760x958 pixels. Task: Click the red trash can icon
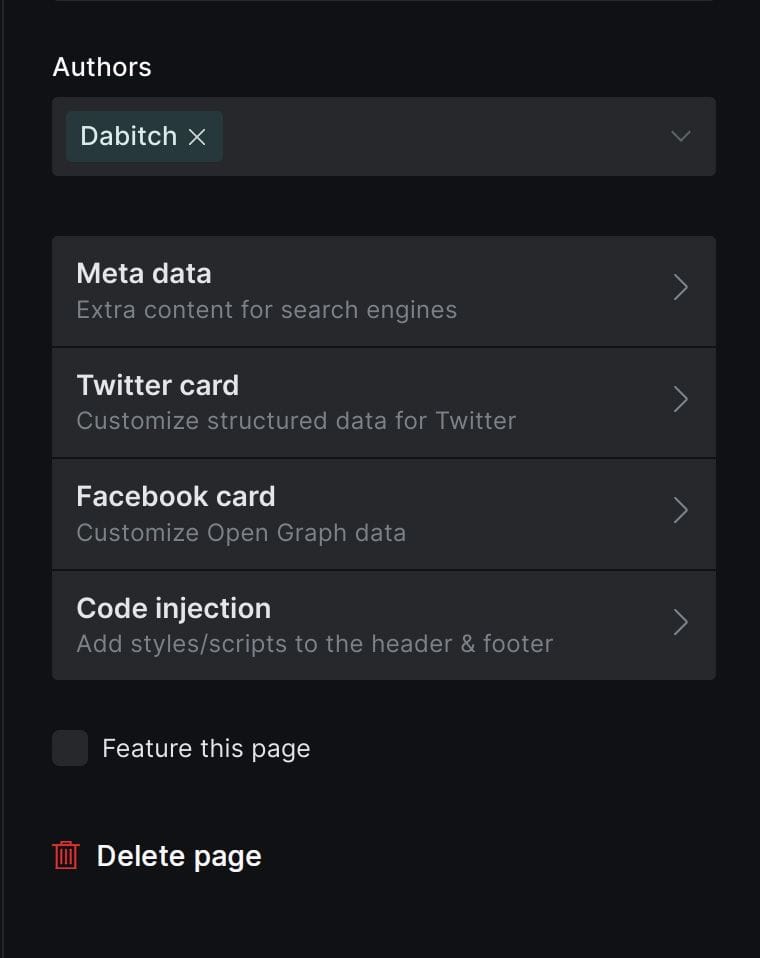(66, 855)
